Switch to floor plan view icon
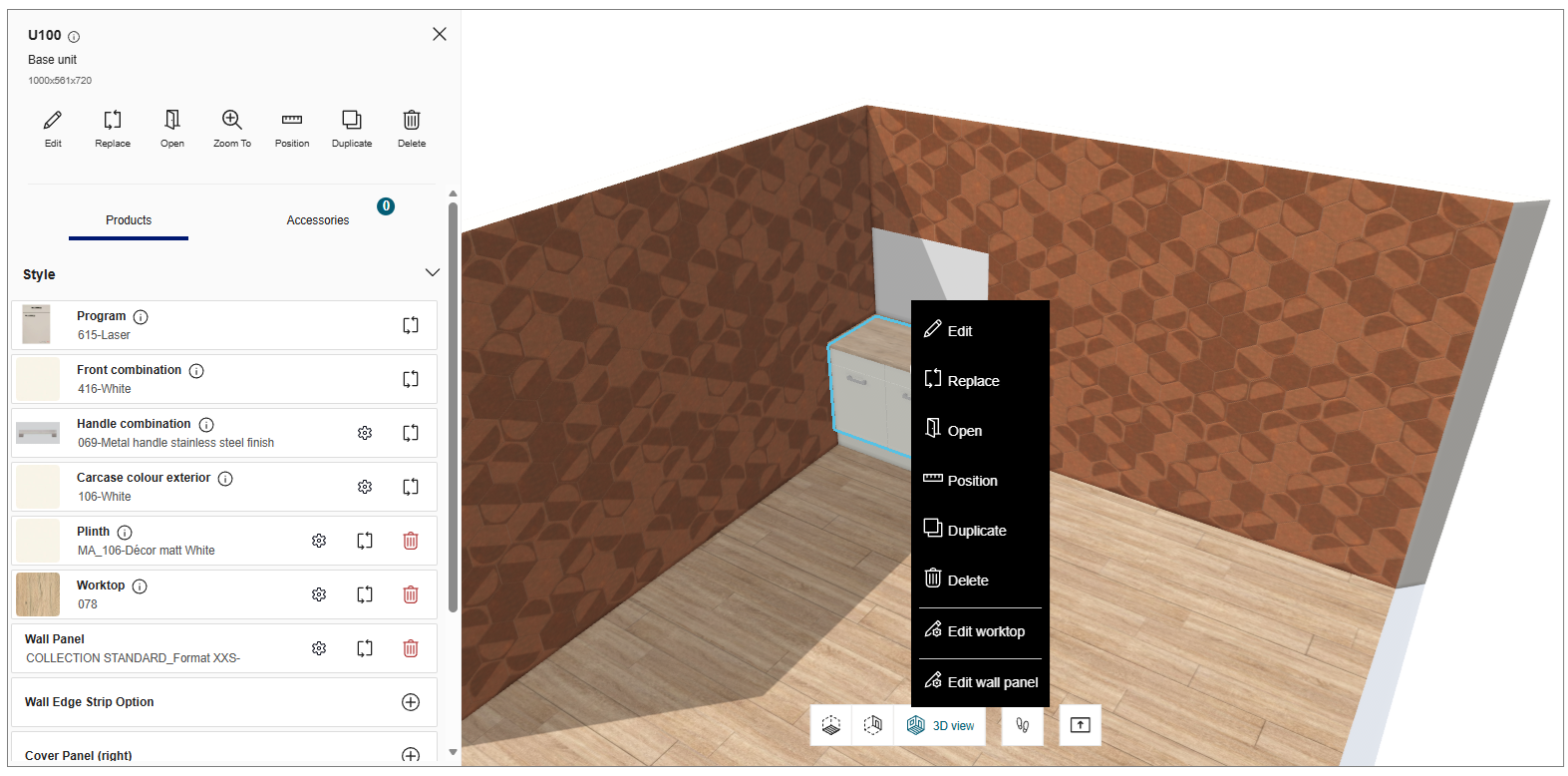1568x776 pixels. [x=831, y=725]
